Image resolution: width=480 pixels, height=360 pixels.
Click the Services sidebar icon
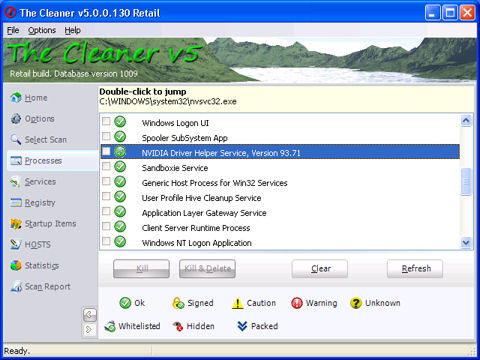point(16,182)
